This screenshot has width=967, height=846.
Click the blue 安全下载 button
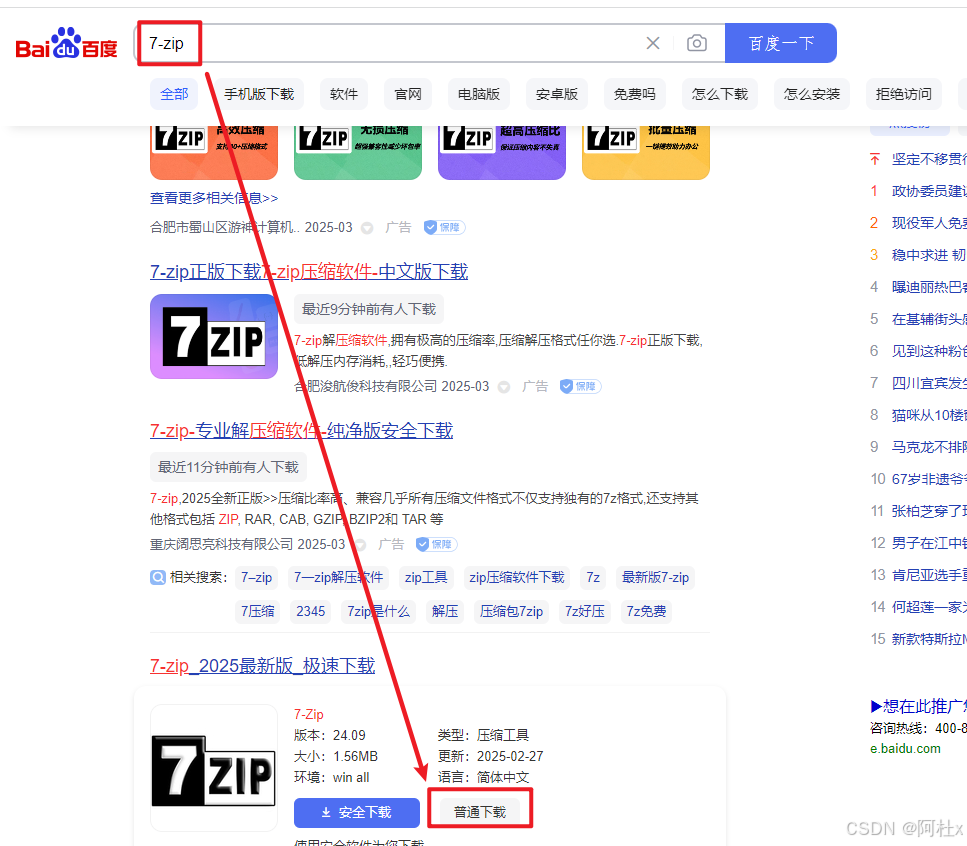(357, 813)
